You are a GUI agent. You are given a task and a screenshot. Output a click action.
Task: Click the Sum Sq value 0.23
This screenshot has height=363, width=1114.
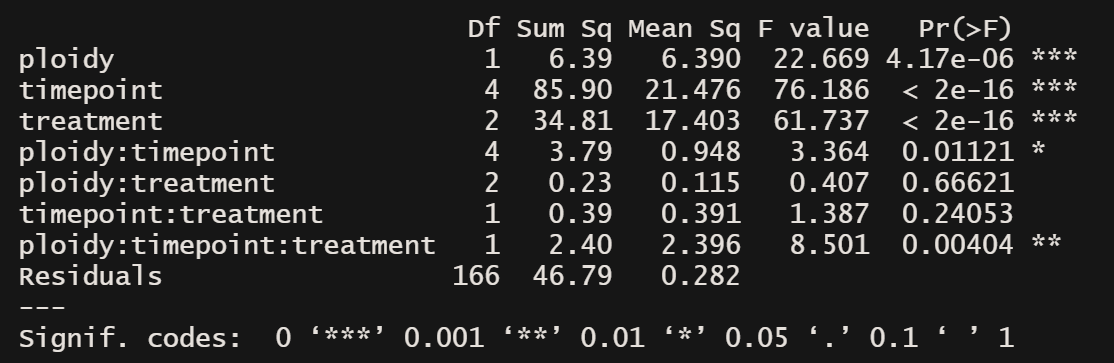tap(580, 184)
